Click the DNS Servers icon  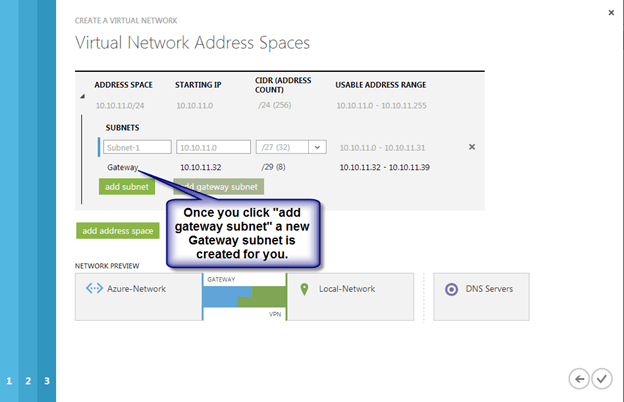point(453,289)
